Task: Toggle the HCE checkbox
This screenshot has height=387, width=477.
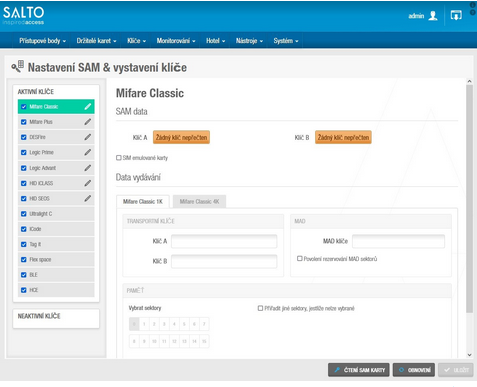Action: 24,290
